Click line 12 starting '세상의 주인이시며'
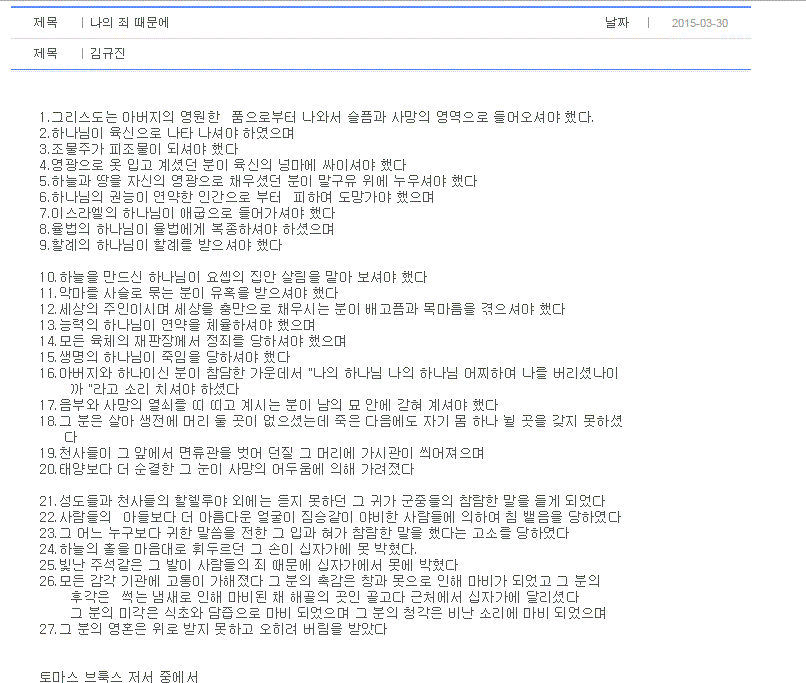 coord(302,309)
